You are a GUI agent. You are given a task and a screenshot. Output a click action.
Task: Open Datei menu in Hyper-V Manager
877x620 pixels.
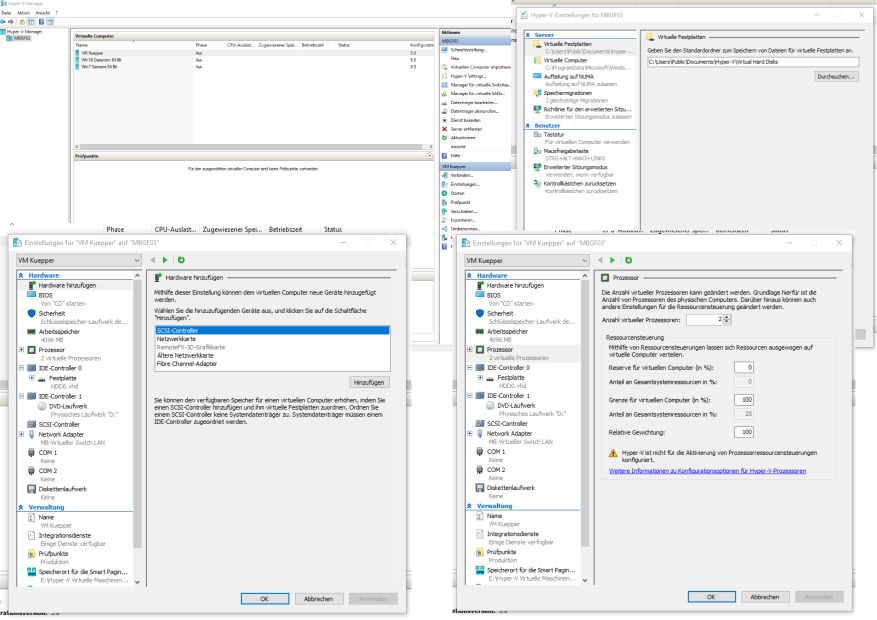pos(6,12)
